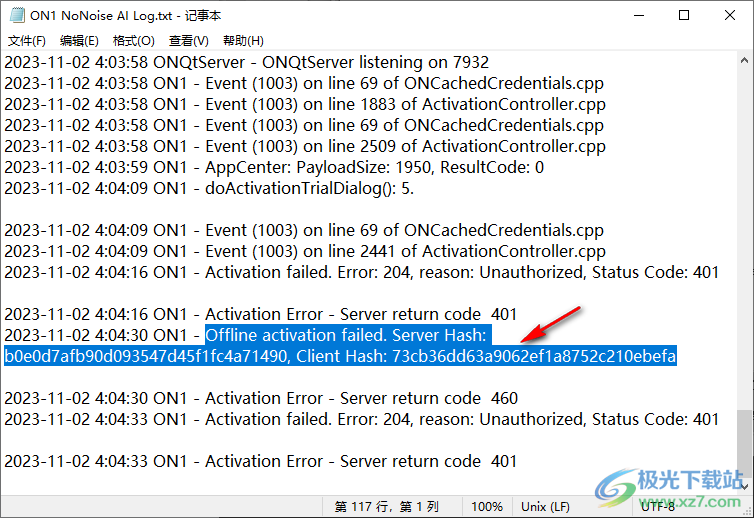The image size is (754, 518).
Task: Open the 格式(O) menu
Action: coord(133,41)
